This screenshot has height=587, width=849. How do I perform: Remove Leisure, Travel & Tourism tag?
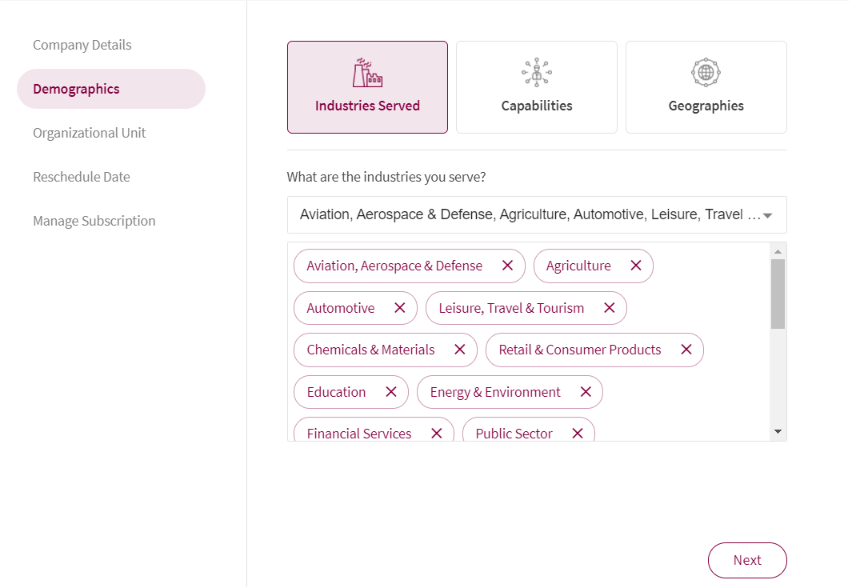pos(609,308)
